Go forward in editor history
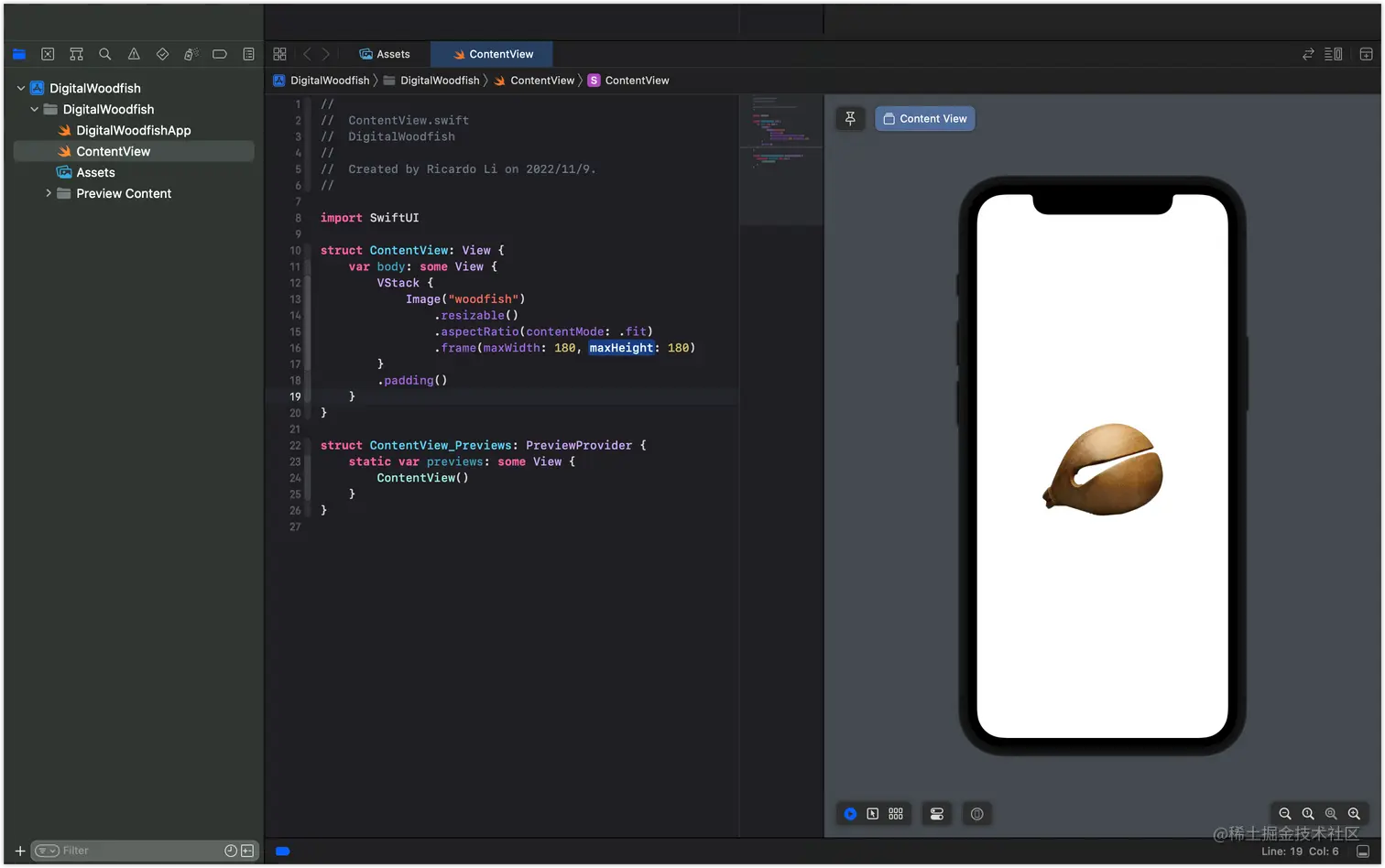Screen dimensions: 1385x868 click(x=326, y=54)
